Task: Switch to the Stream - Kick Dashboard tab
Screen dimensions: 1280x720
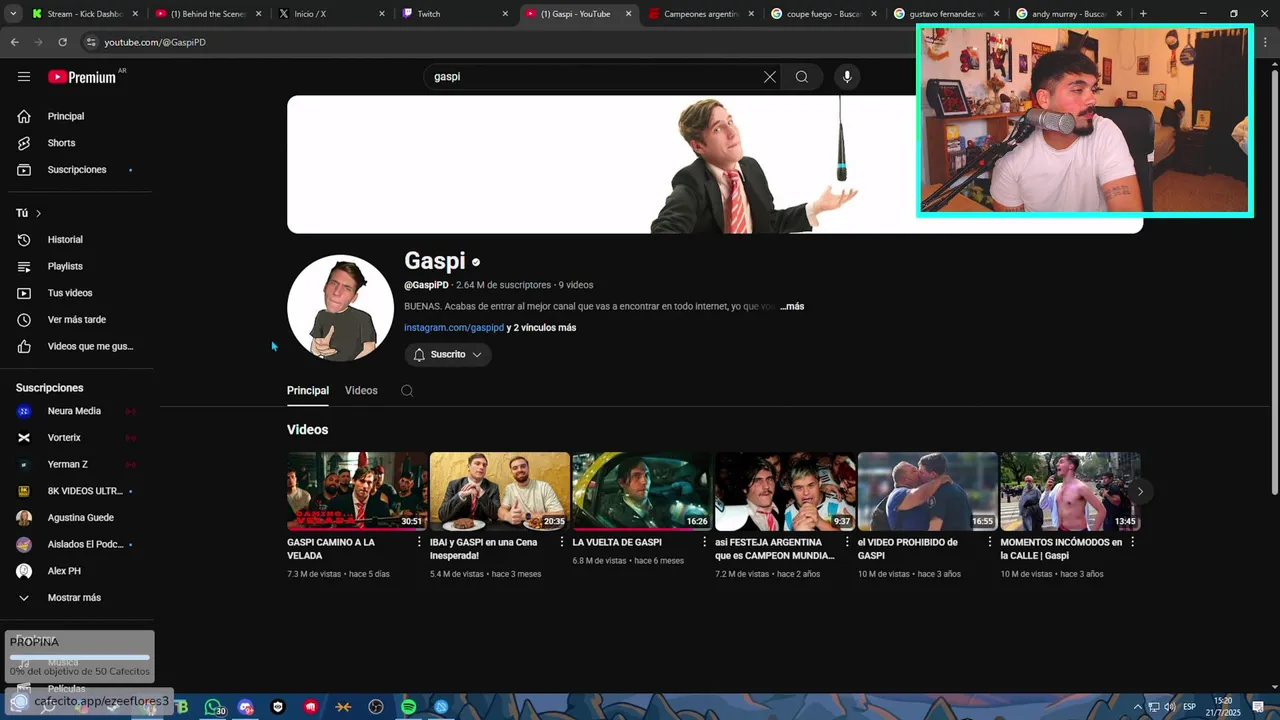Action: (85, 14)
